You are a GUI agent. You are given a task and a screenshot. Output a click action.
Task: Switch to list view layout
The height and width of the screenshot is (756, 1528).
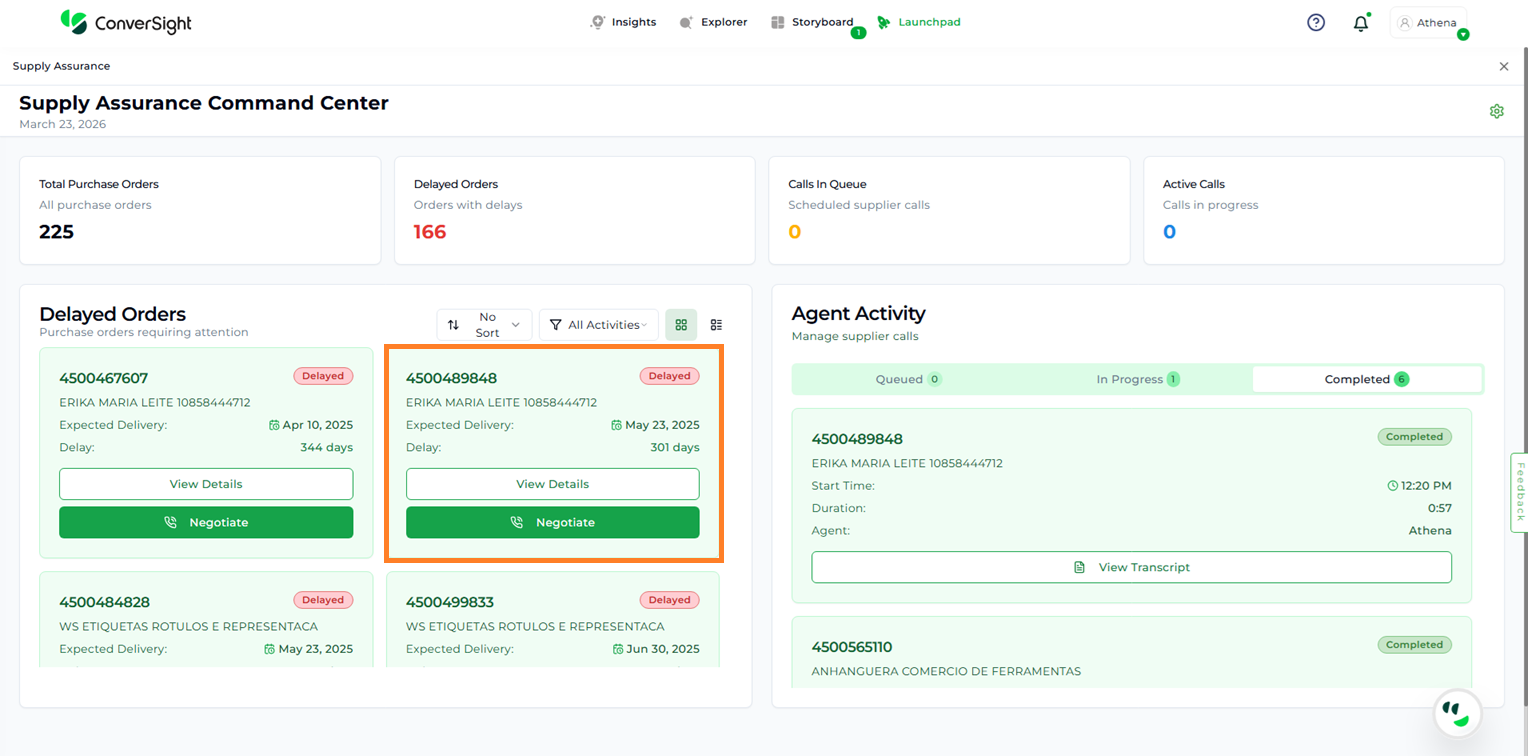click(x=716, y=325)
